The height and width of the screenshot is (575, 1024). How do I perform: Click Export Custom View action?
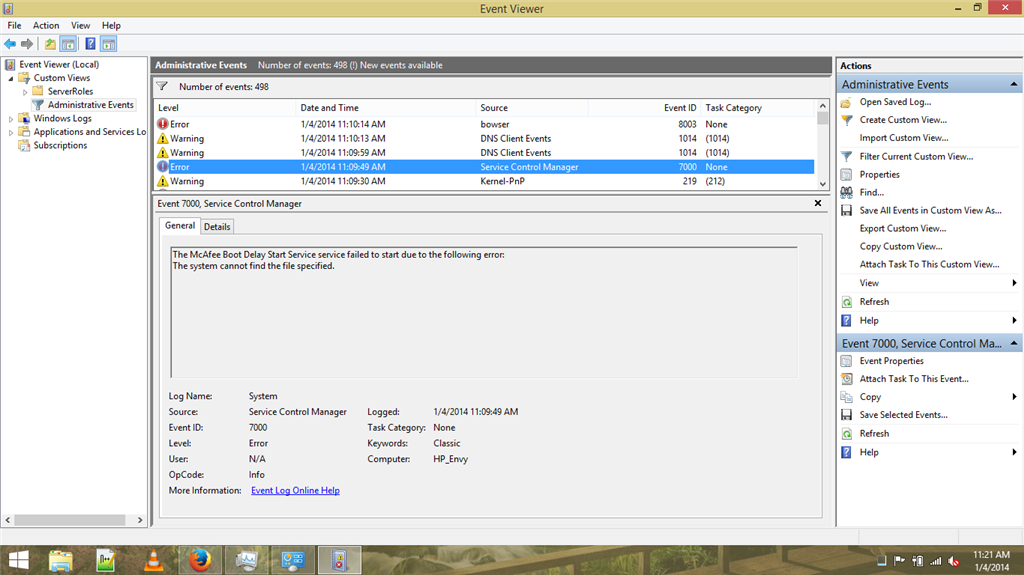[903, 229]
